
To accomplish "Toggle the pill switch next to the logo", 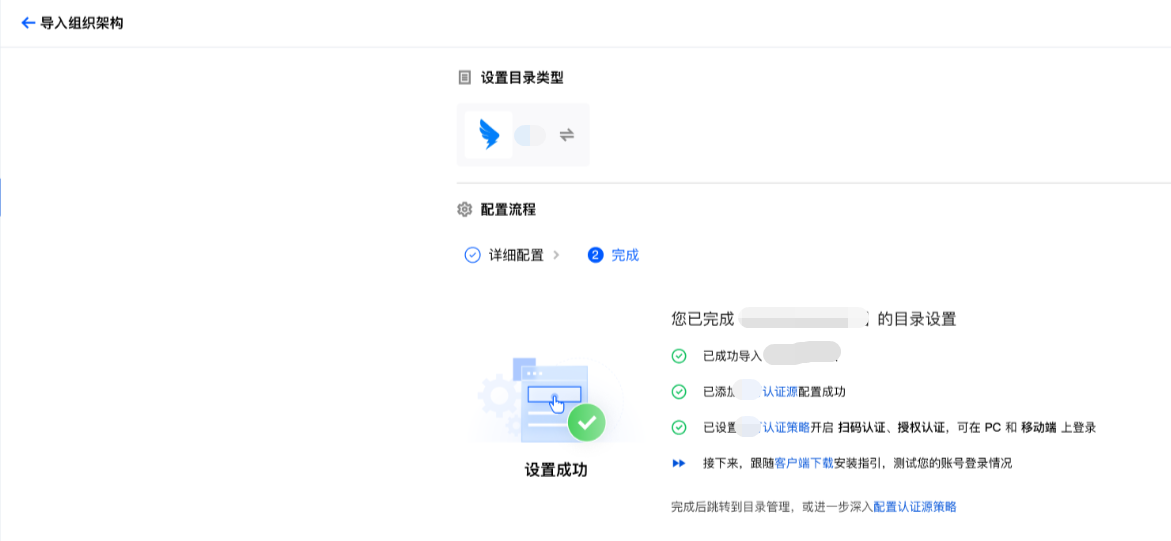I will [530, 135].
